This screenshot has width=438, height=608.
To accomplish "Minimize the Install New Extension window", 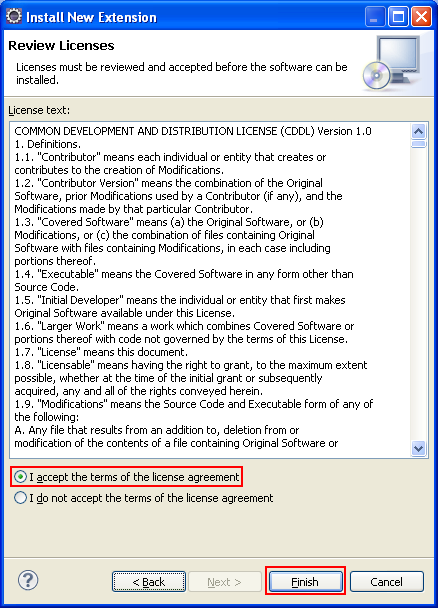I will click(x=374, y=17).
